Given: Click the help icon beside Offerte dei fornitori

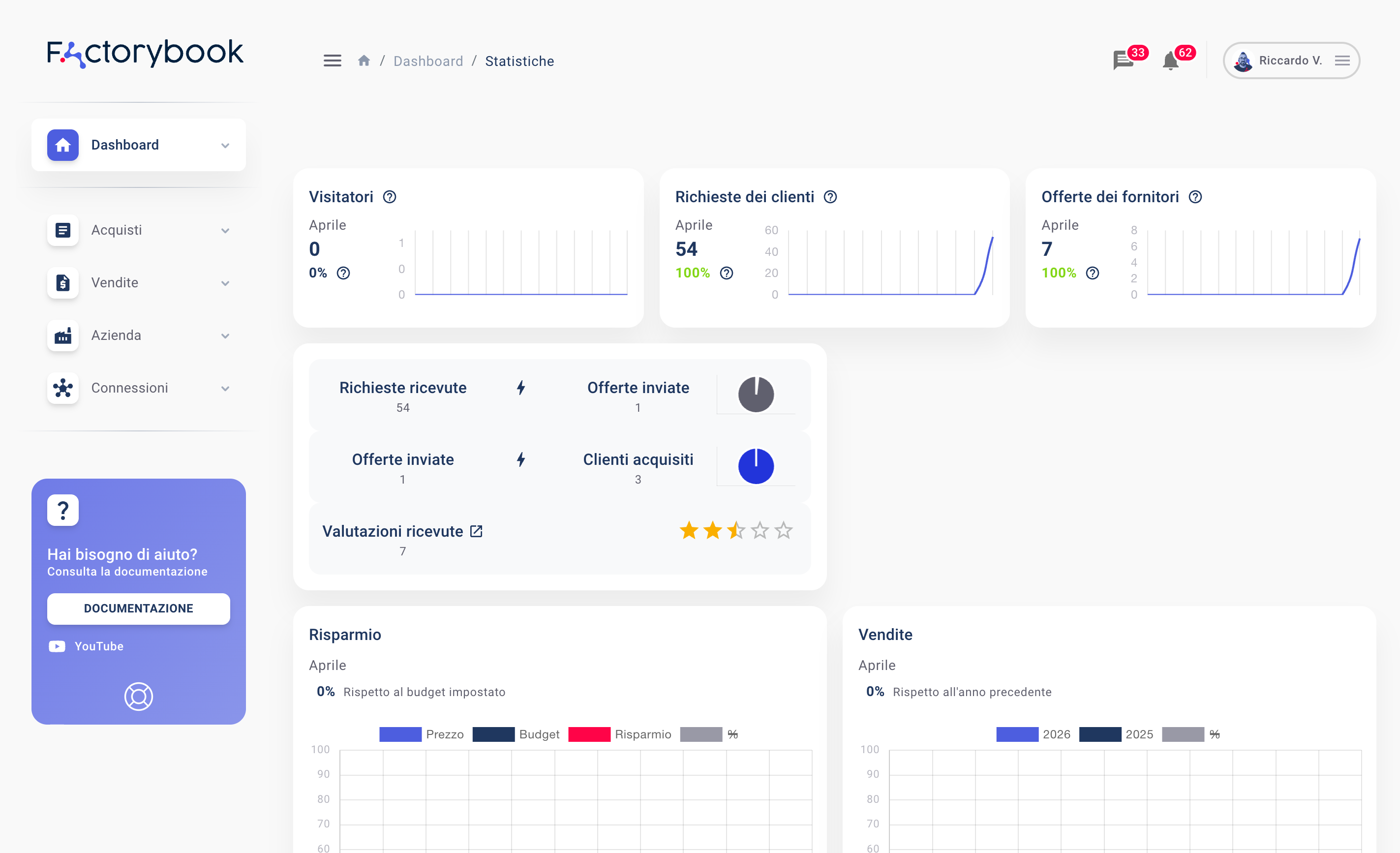Looking at the screenshot, I should (1195, 197).
